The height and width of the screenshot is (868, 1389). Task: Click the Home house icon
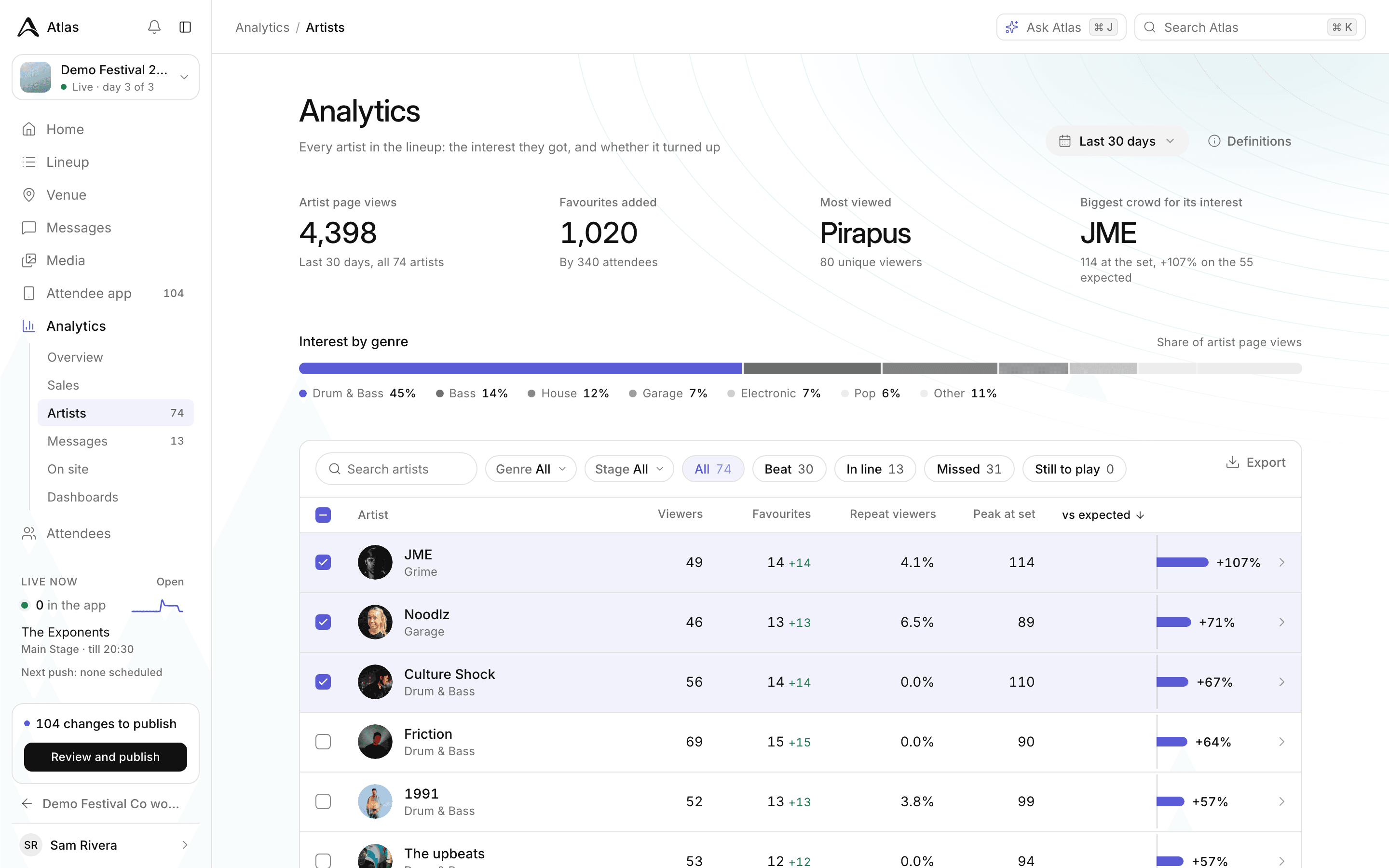(29, 129)
